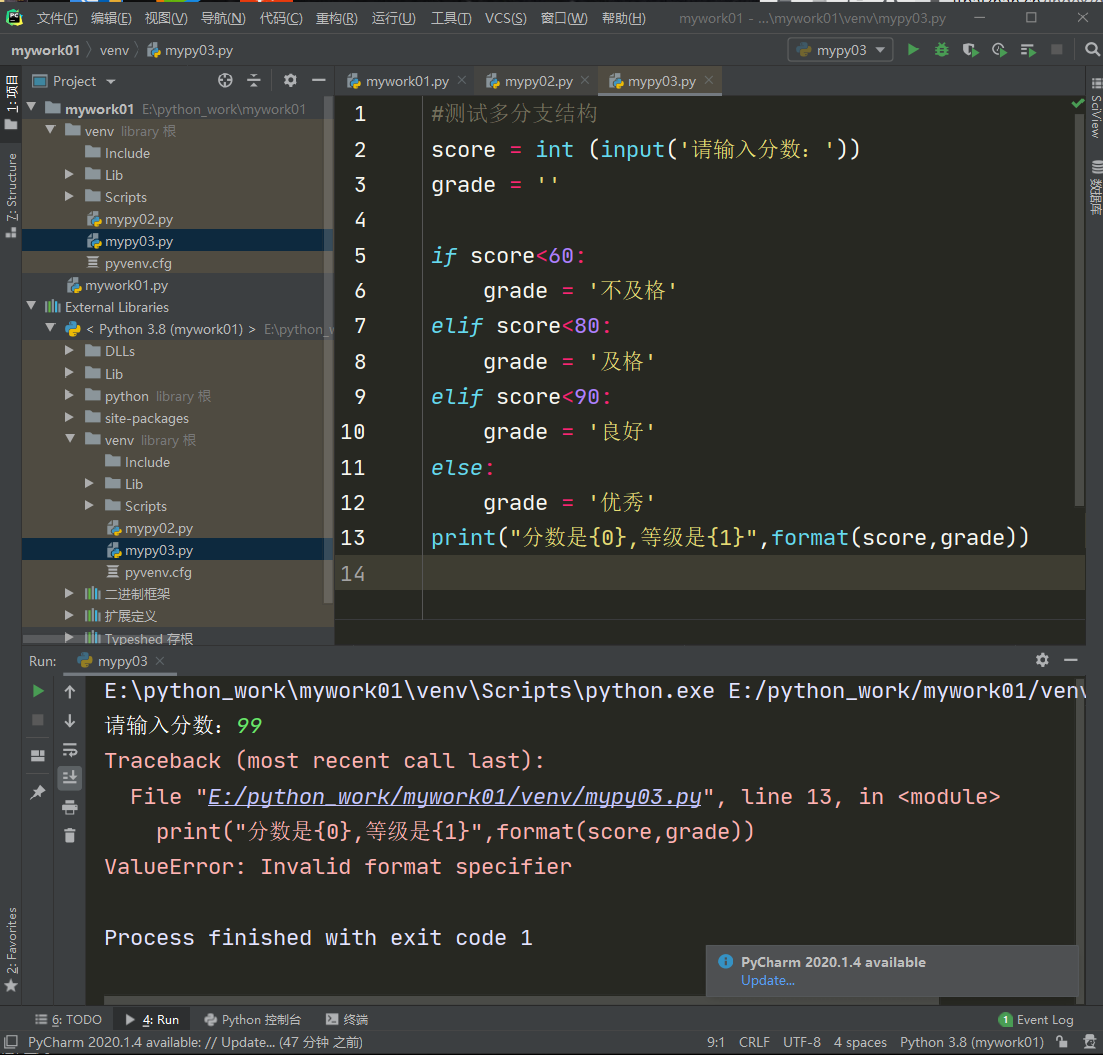Viewport: 1103px width, 1055px height.
Task: Switch to the mywork01.py editor tab
Action: coord(407,82)
